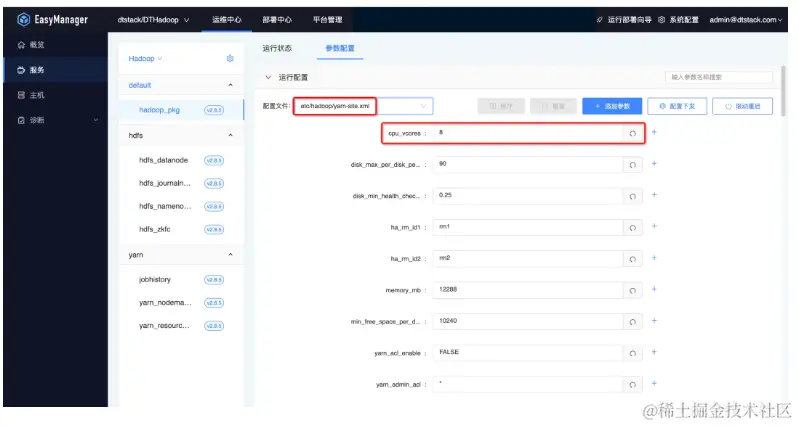Viewport: 798px width, 426px height.
Task: Click the disabled 重置 reset button
Action: pyautogui.click(x=553, y=106)
